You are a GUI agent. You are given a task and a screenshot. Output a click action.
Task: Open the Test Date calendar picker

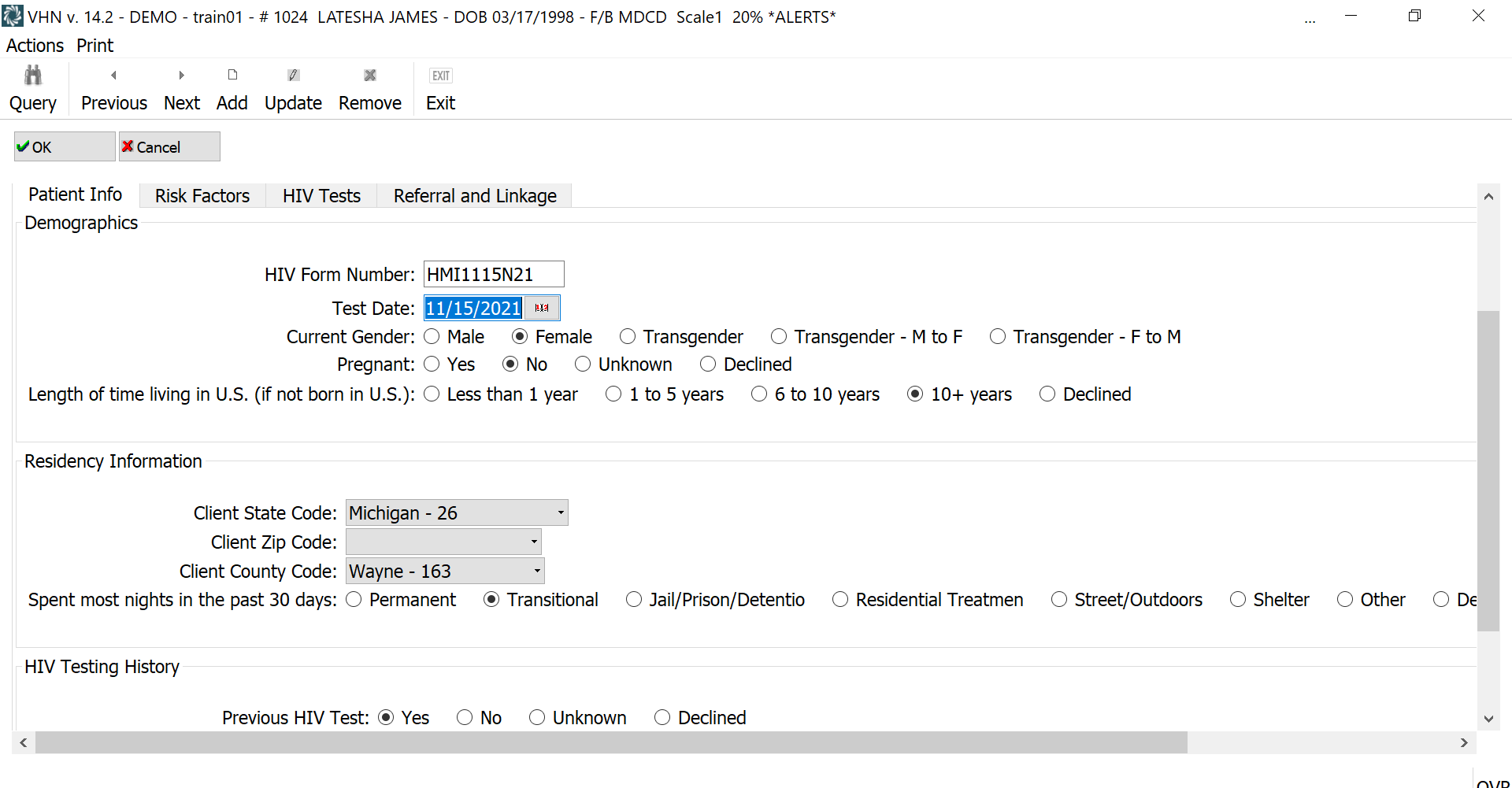(542, 308)
